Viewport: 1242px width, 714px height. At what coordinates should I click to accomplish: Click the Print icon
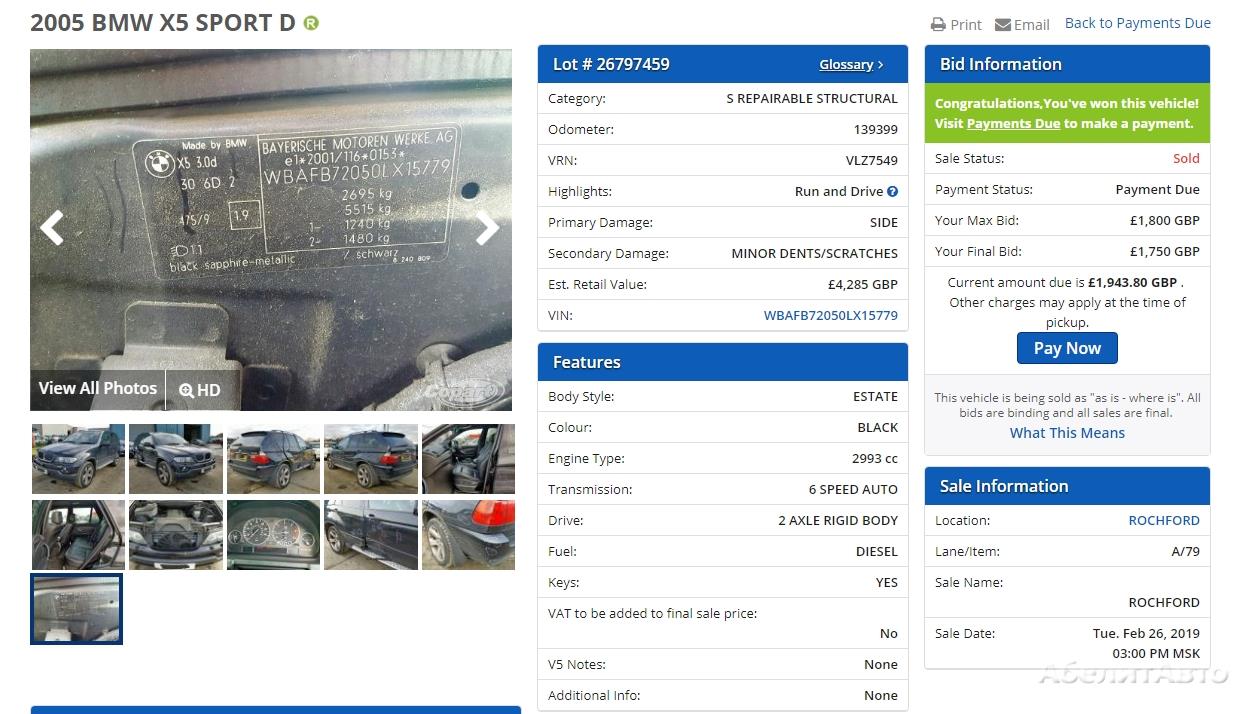coord(938,24)
